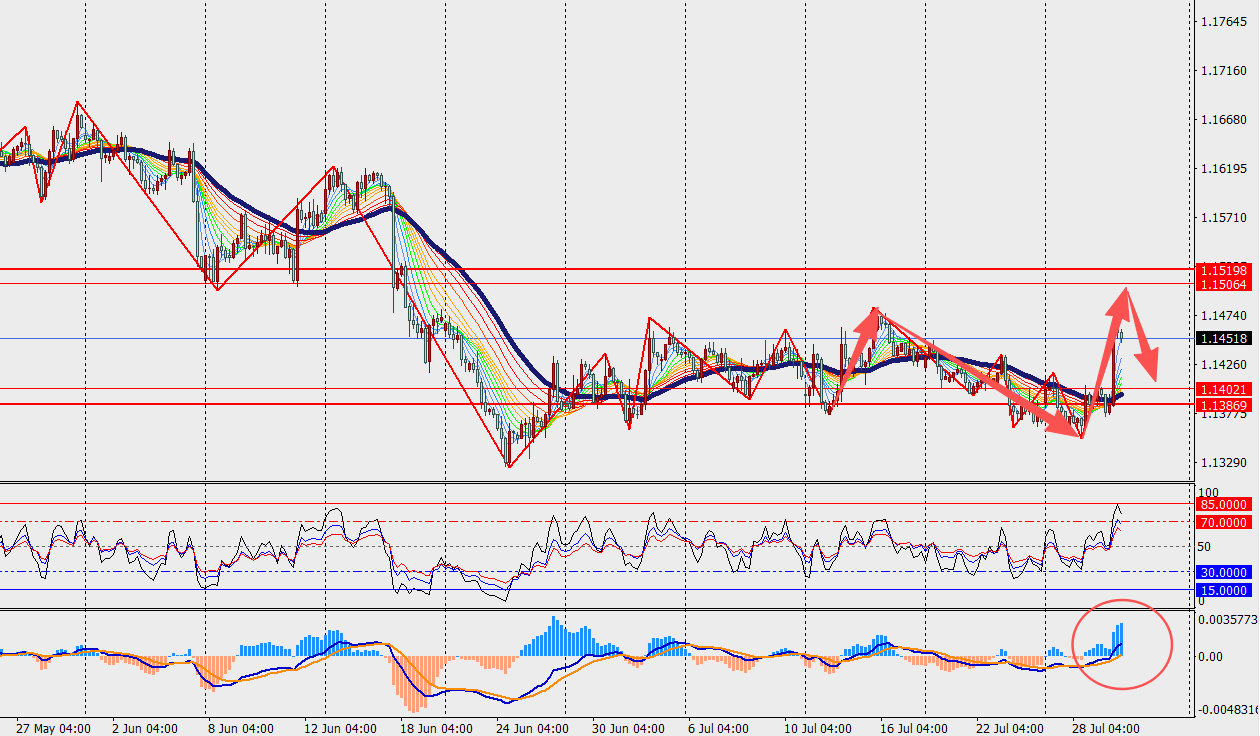Click the red circle highlighting MACD histogram
The image size is (1260, 736).
(x=1121, y=644)
